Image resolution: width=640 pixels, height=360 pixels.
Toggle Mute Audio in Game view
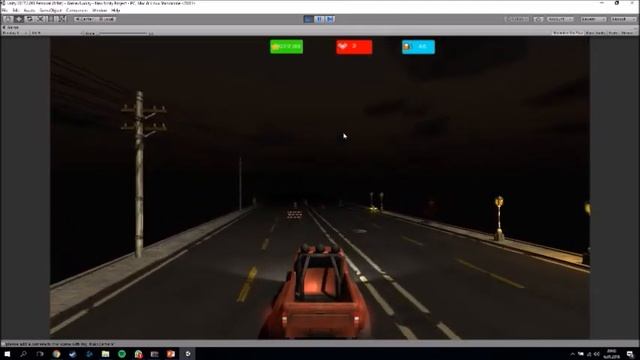(596, 33)
